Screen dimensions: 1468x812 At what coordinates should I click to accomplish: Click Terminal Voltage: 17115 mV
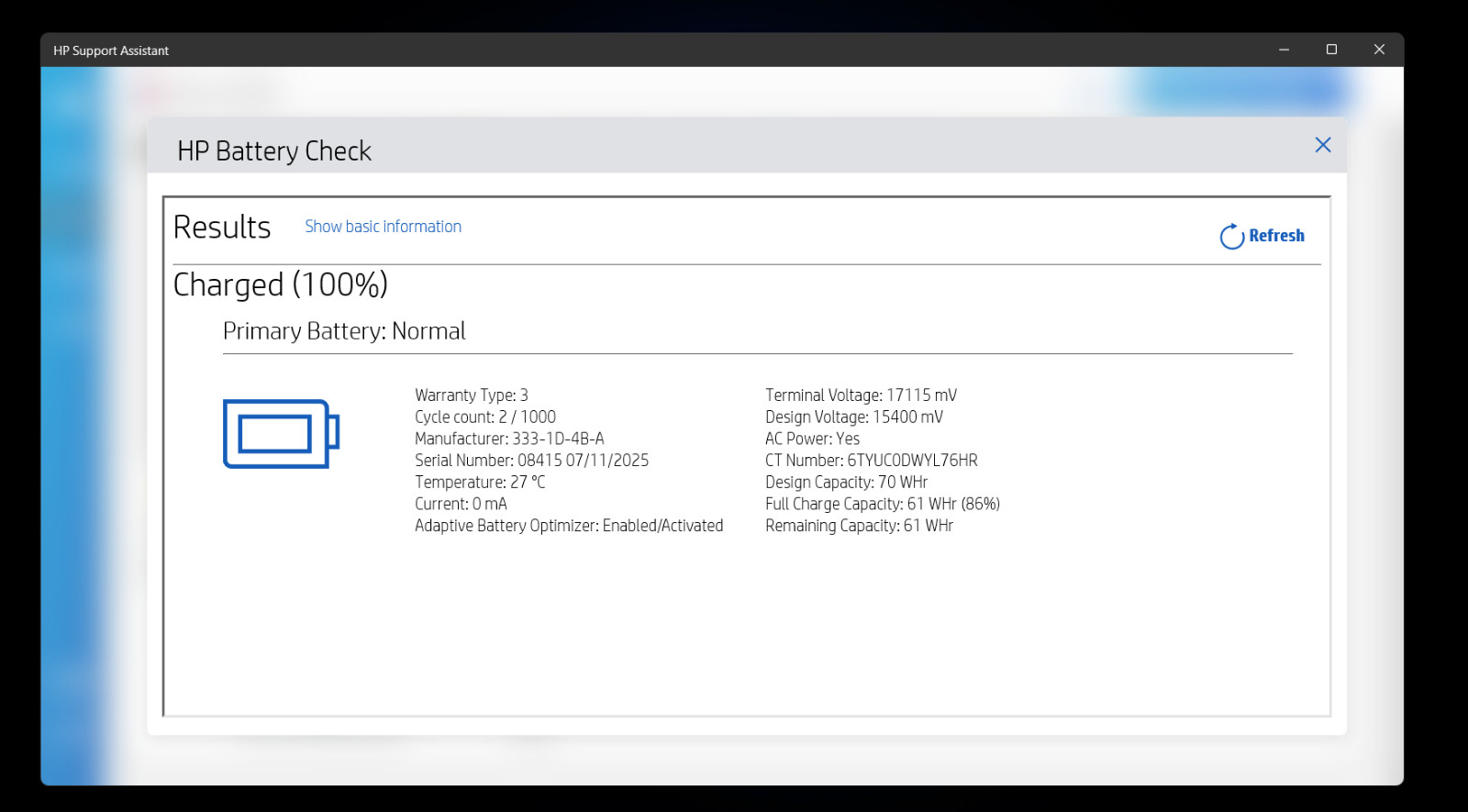[861, 395]
